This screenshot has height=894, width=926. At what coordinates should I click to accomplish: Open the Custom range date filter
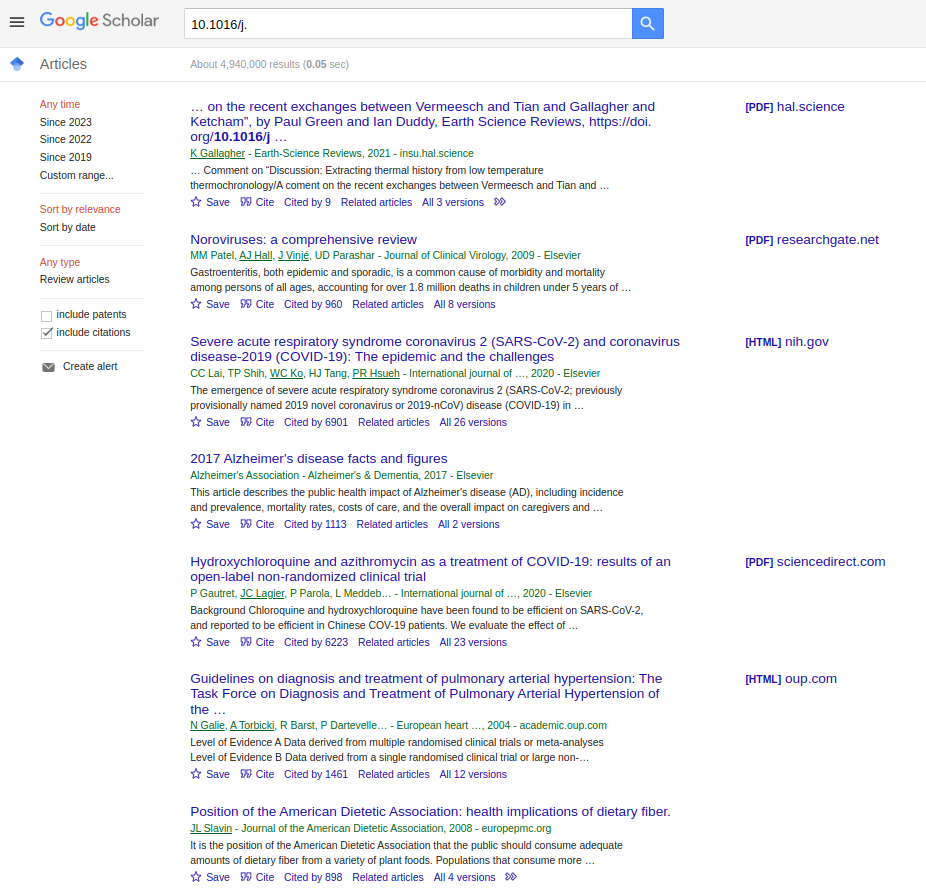point(76,175)
